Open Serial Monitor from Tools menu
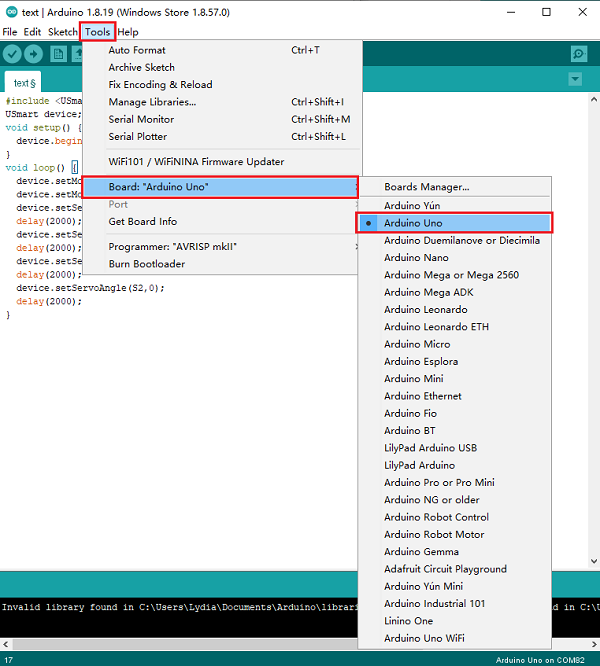 pos(220,119)
